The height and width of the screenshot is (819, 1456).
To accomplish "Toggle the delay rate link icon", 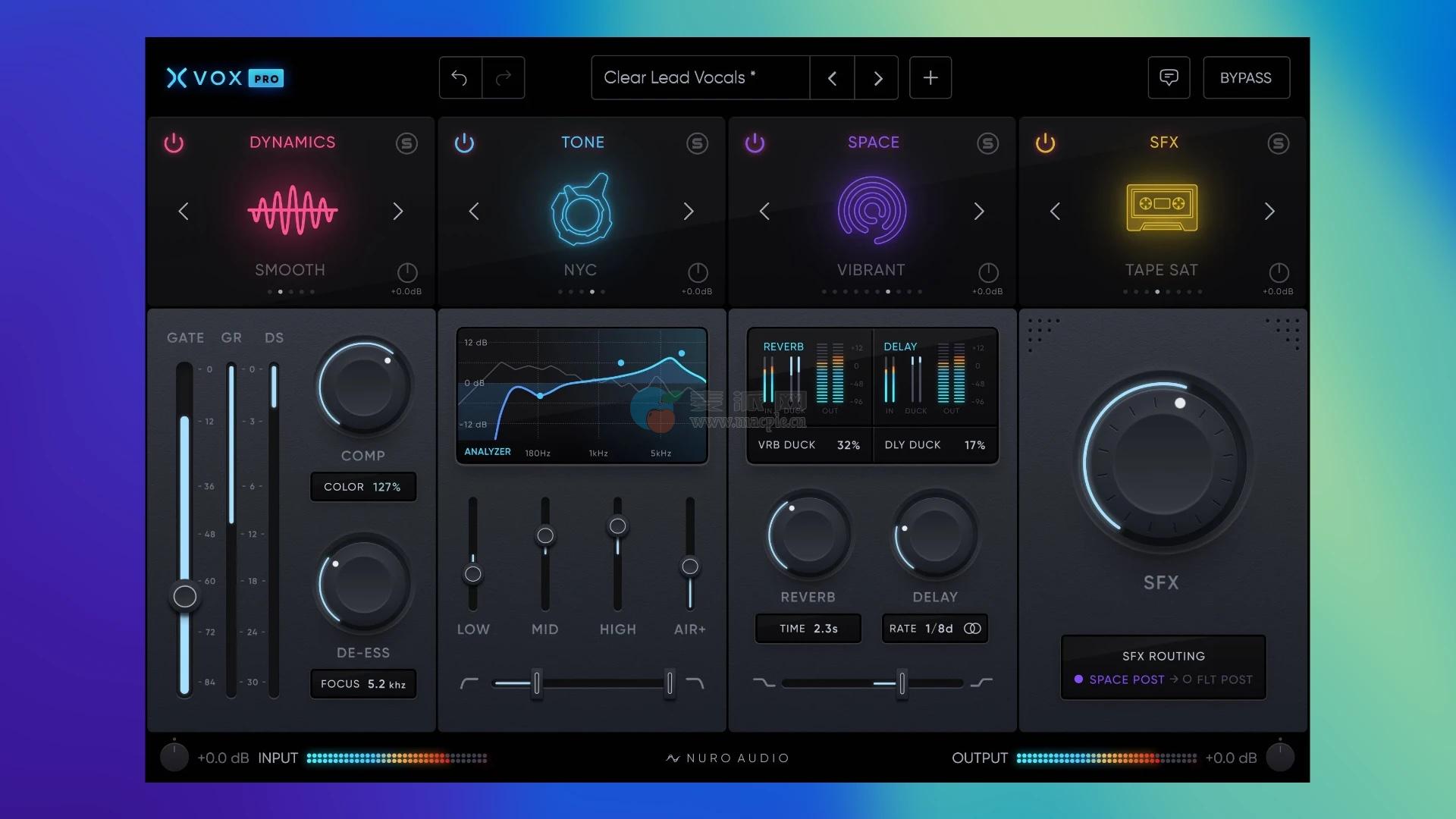I will pyautogui.click(x=972, y=629).
